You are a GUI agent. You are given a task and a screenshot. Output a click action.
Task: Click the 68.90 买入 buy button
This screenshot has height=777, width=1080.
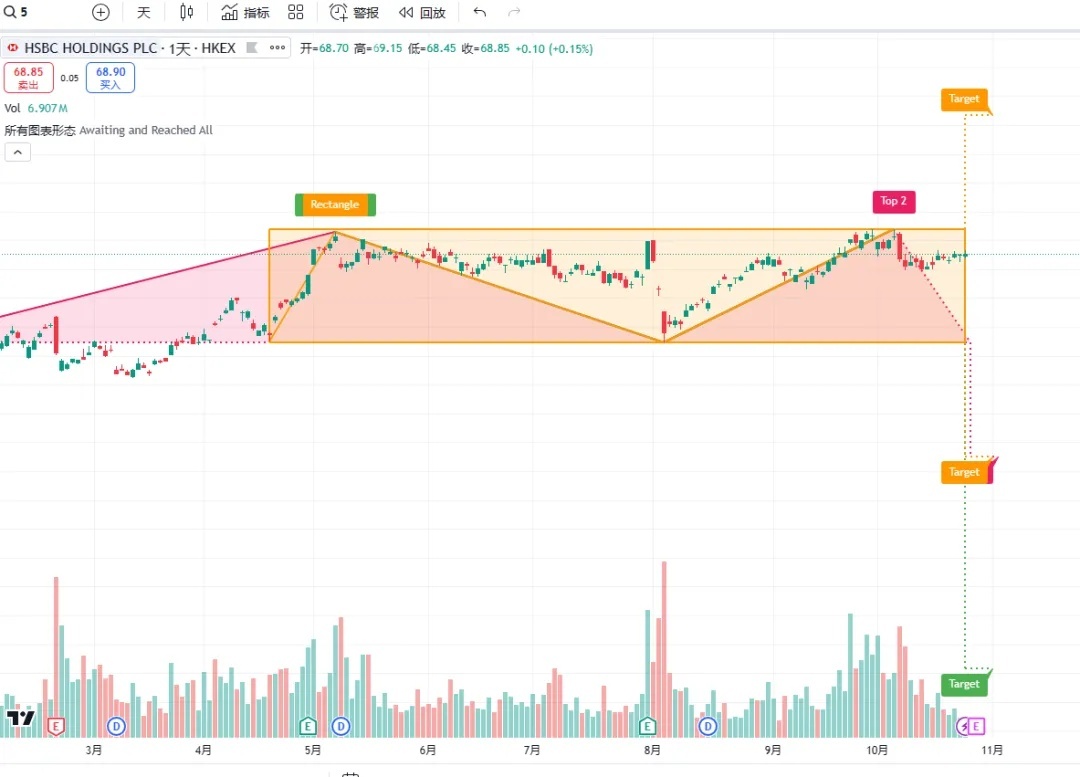coord(110,78)
